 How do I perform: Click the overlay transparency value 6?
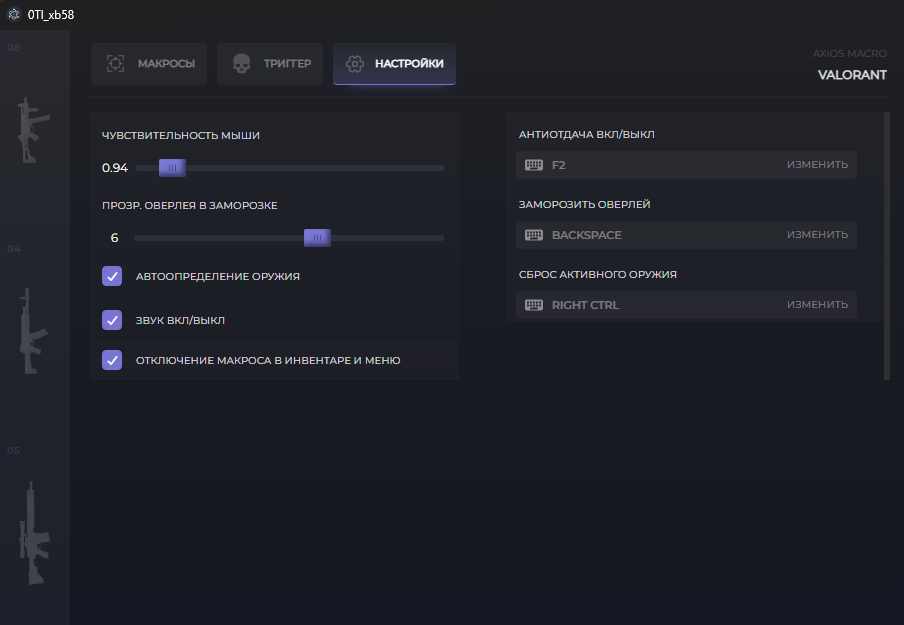[x=114, y=238]
